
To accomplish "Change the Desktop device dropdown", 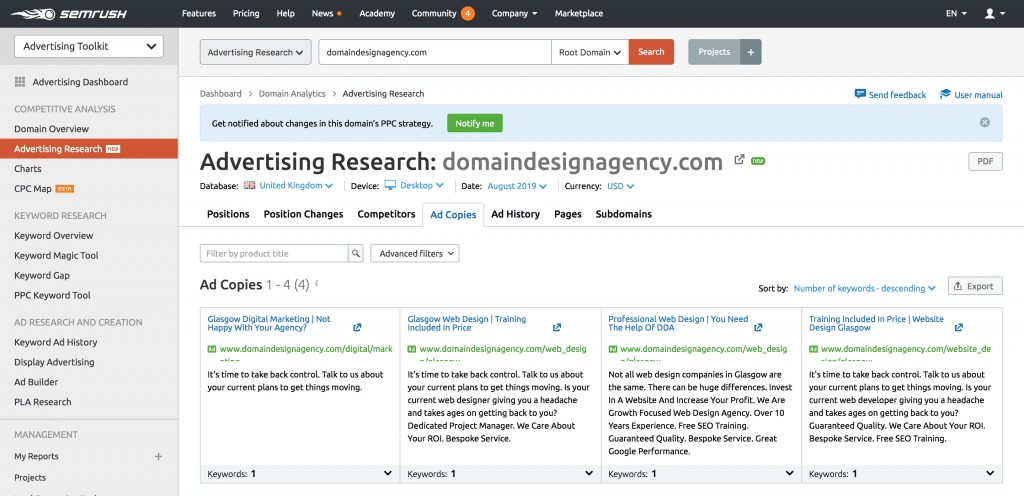I will (x=422, y=185).
